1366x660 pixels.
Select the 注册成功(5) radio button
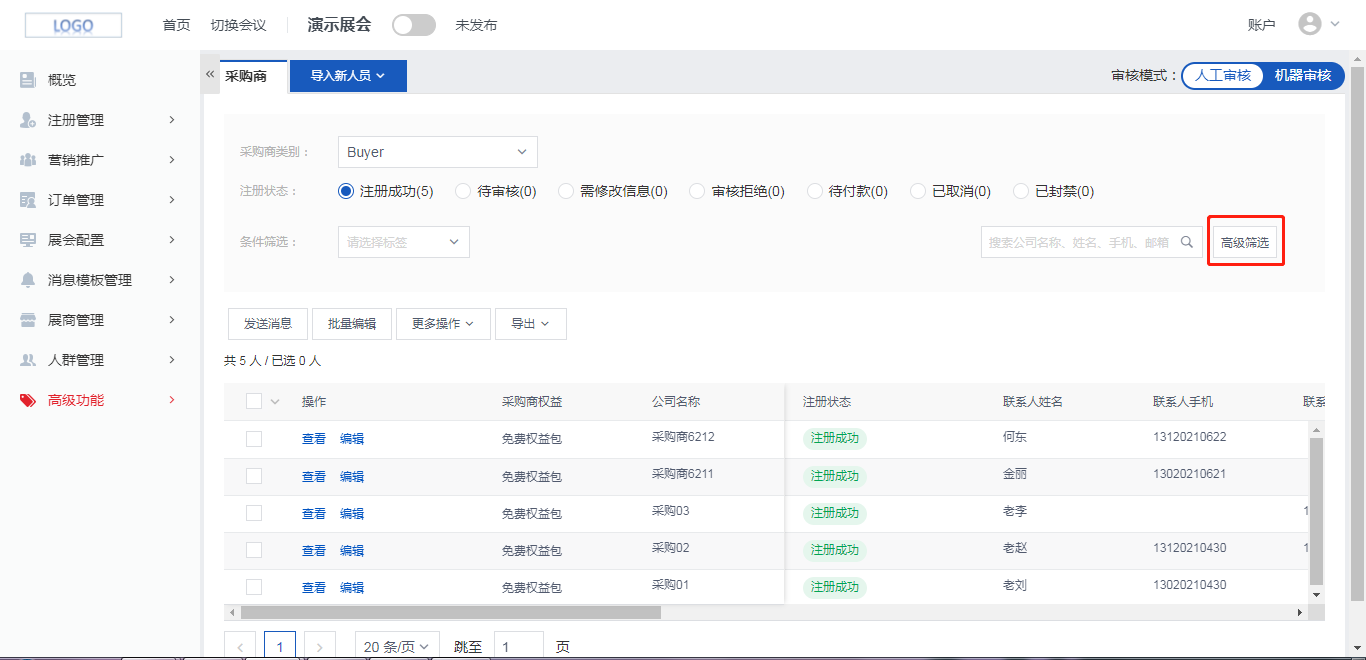347,191
